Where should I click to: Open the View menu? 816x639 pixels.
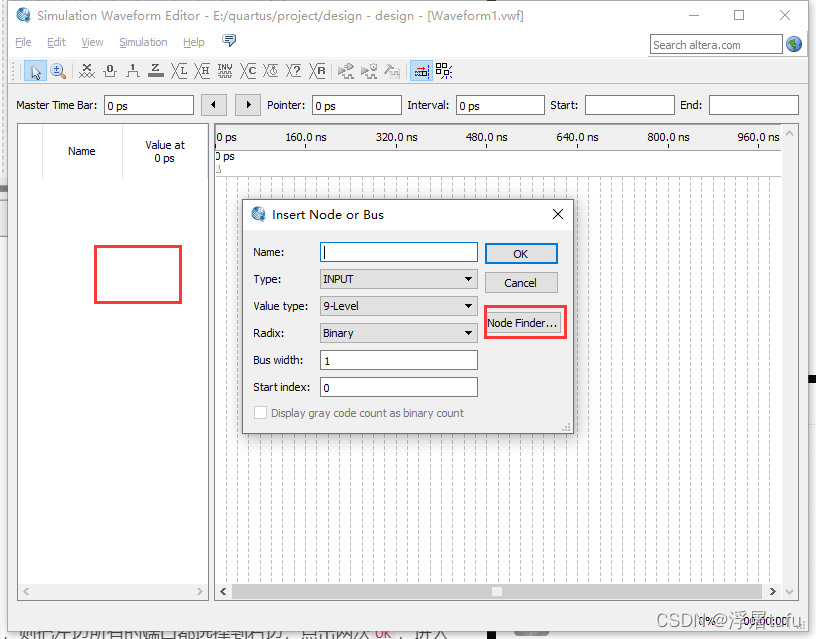point(92,42)
